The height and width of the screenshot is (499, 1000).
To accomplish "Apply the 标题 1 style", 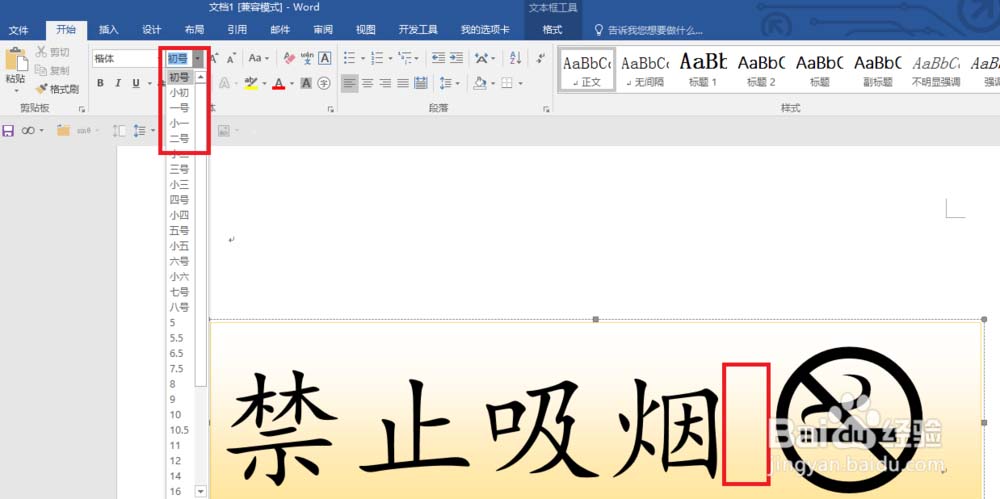I will [703, 70].
